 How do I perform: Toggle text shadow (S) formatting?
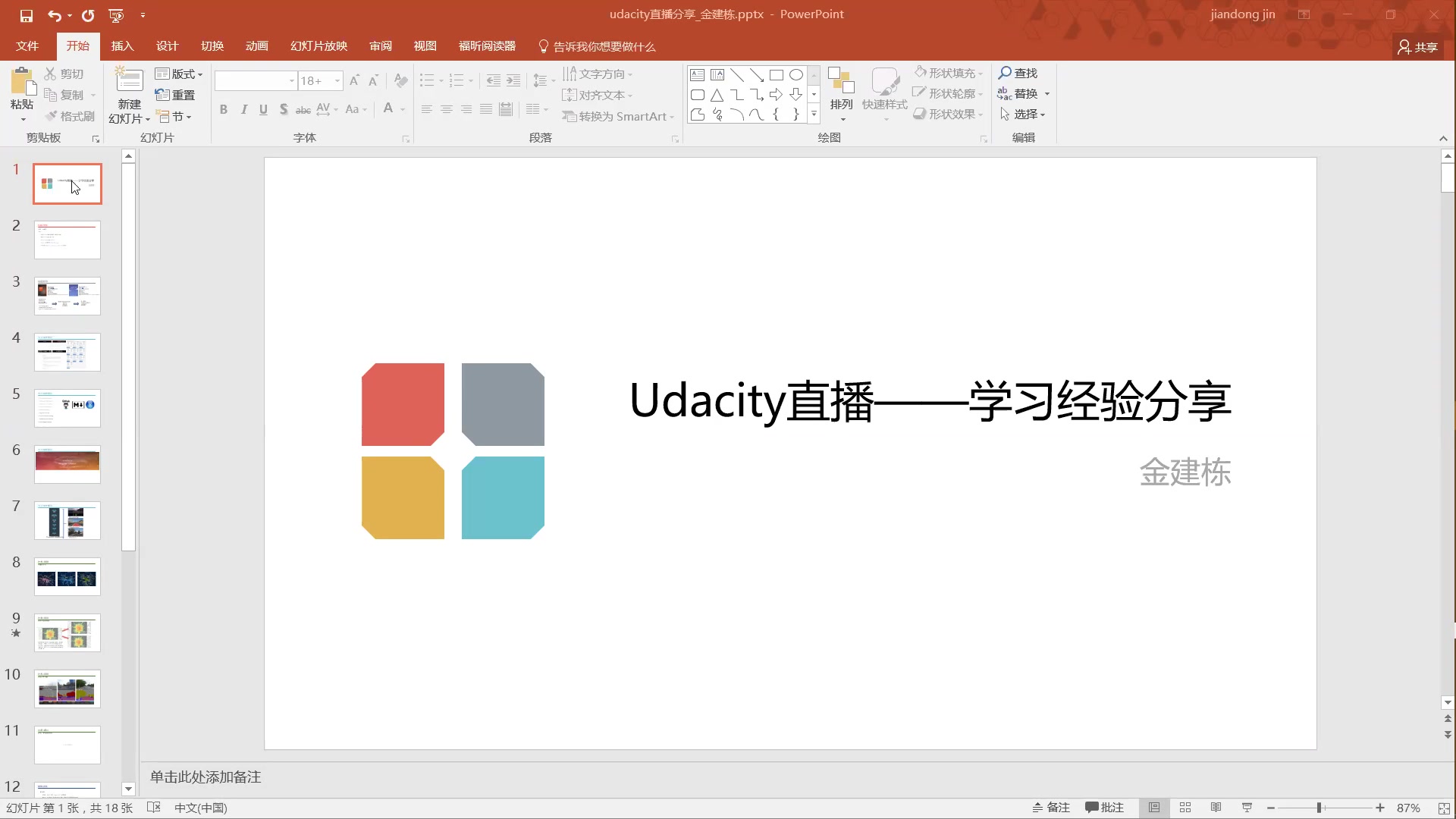click(283, 109)
